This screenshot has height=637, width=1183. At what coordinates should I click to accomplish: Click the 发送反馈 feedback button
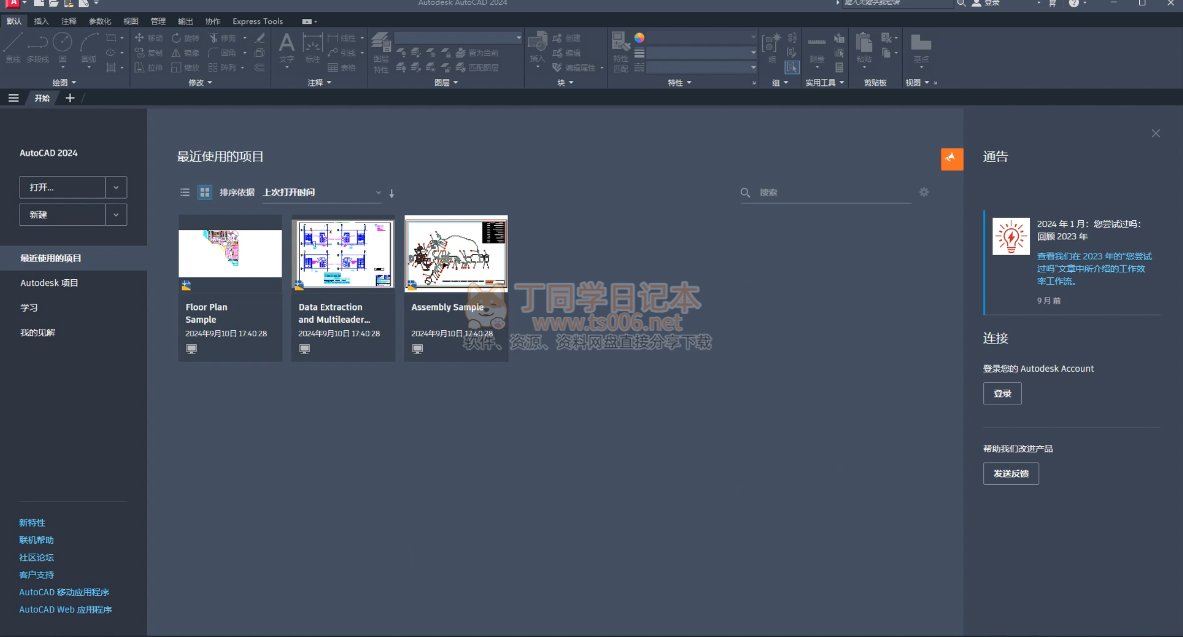coord(1010,473)
